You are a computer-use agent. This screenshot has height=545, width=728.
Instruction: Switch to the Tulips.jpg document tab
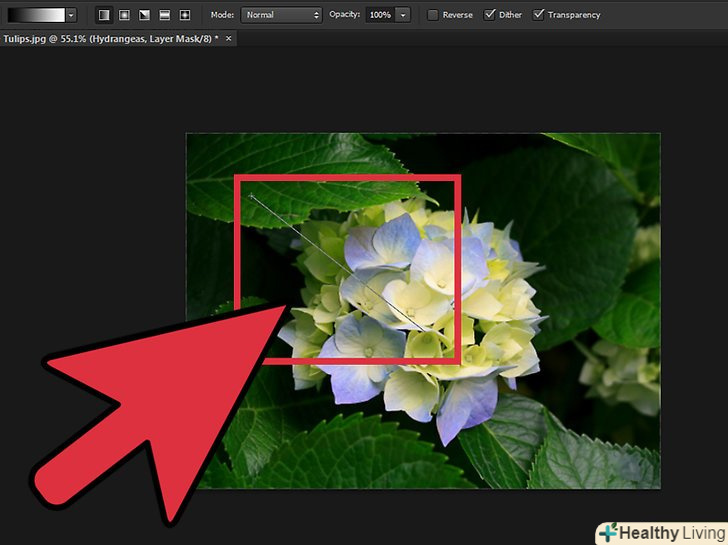point(110,38)
